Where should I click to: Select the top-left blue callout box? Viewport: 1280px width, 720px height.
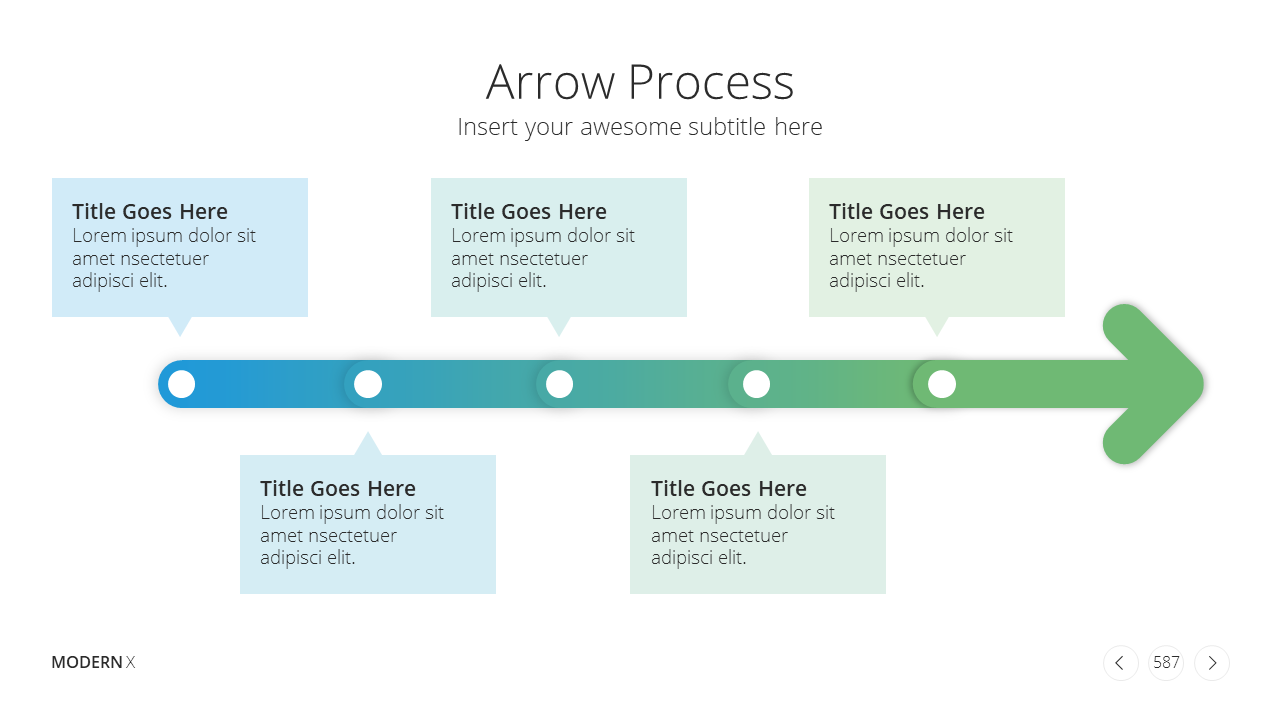coord(180,248)
